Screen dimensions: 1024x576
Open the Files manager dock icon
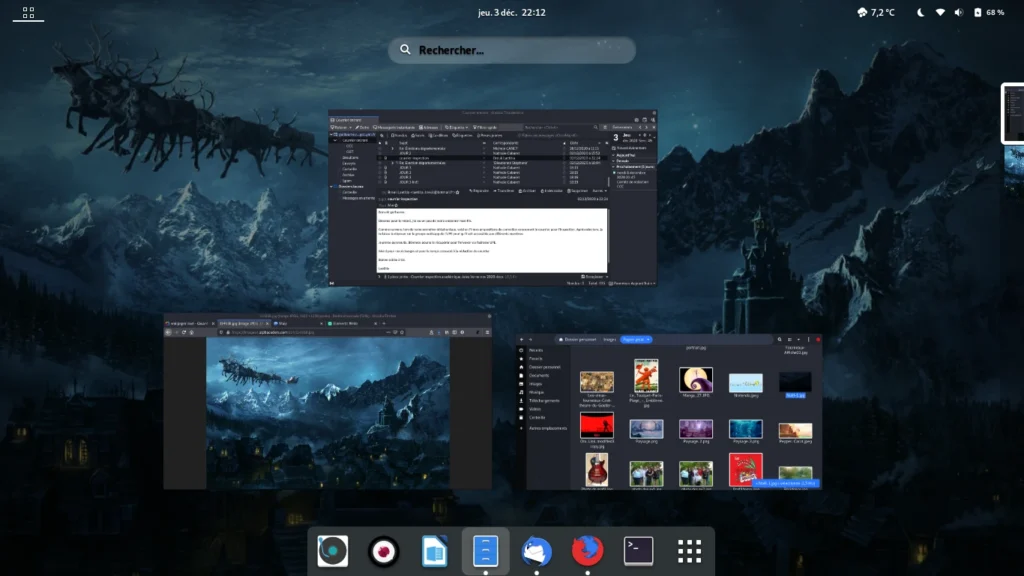coord(485,551)
